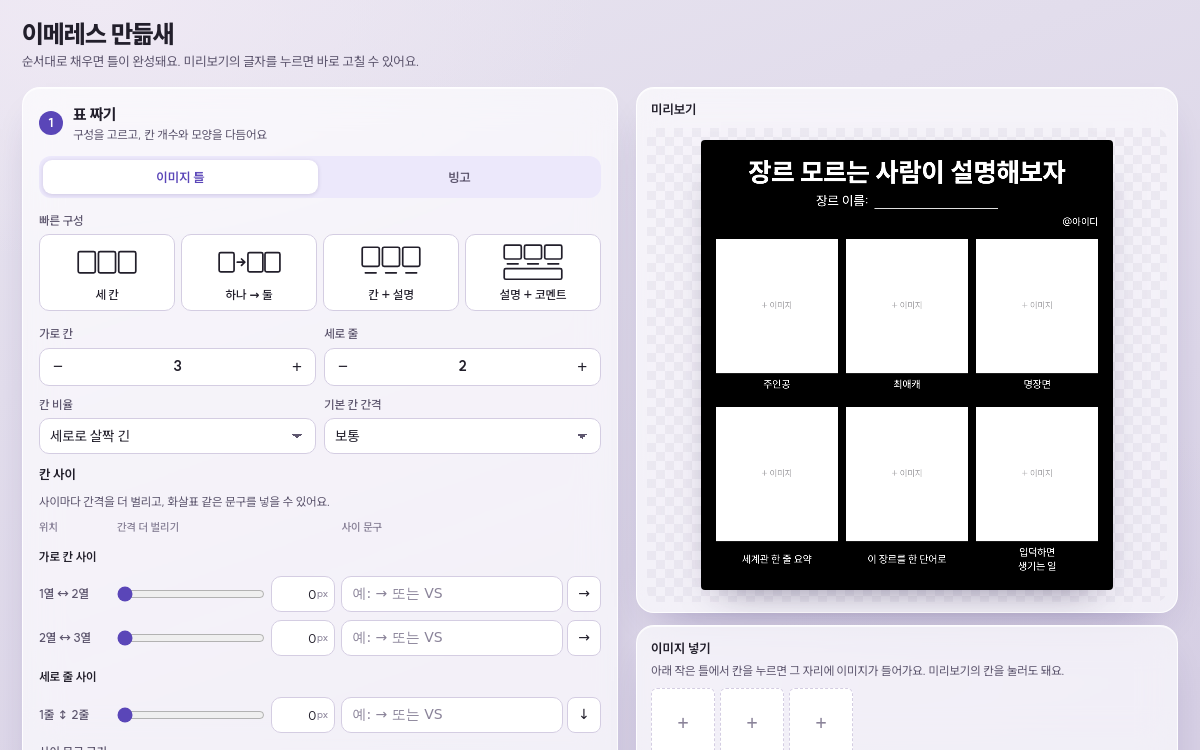Edit the preview title 장르 모르는 사람이 설명해보자
The image size is (1200, 750).
pyautogui.click(x=907, y=172)
